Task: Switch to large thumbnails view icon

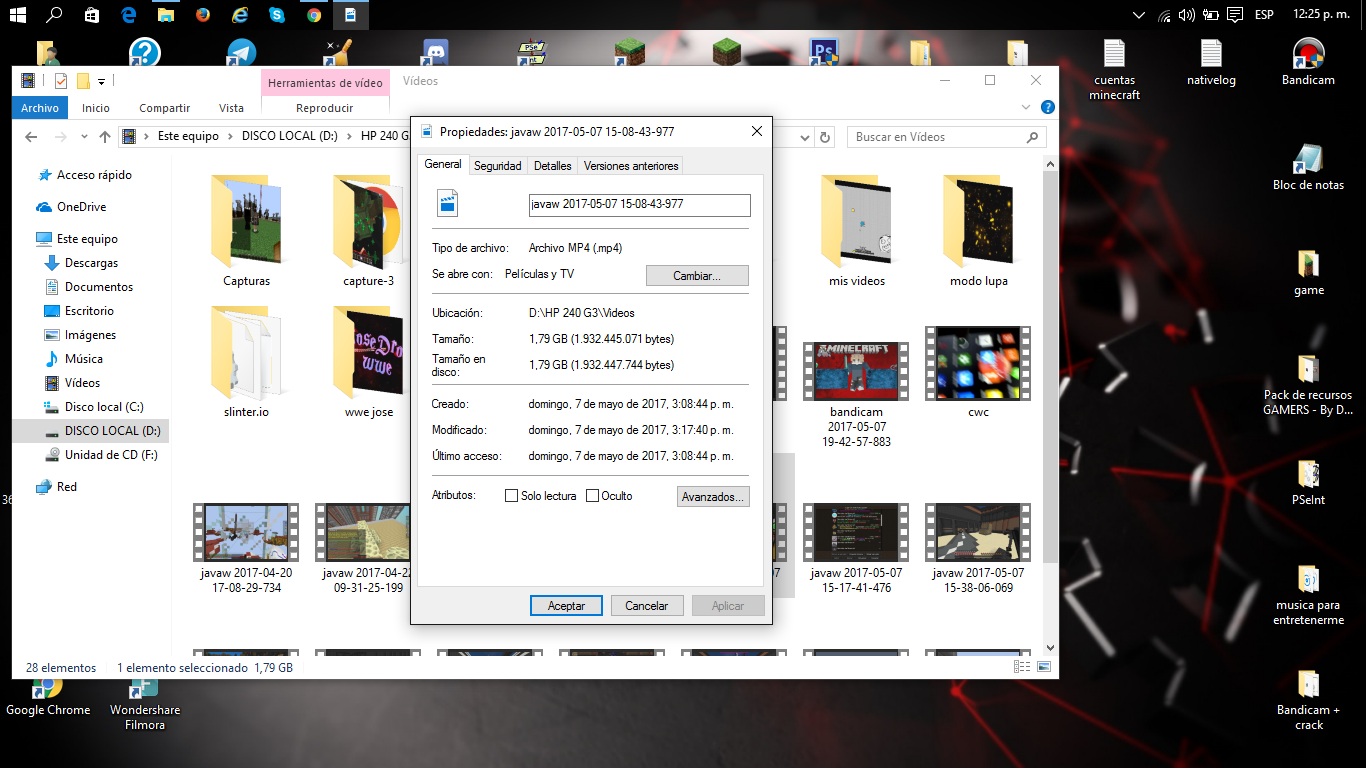Action: click(1044, 667)
